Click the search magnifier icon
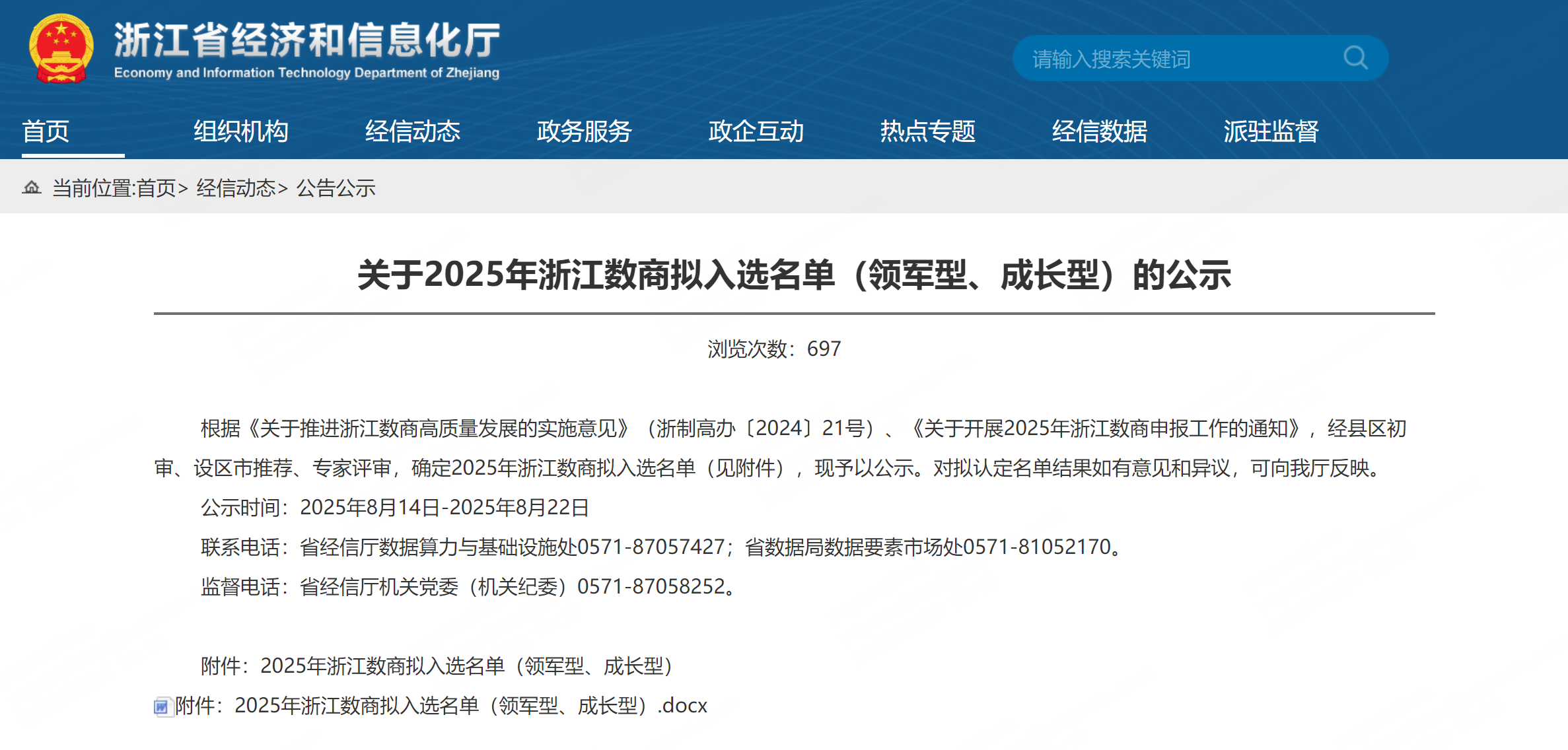The height and width of the screenshot is (750, 1568). 1355,58
